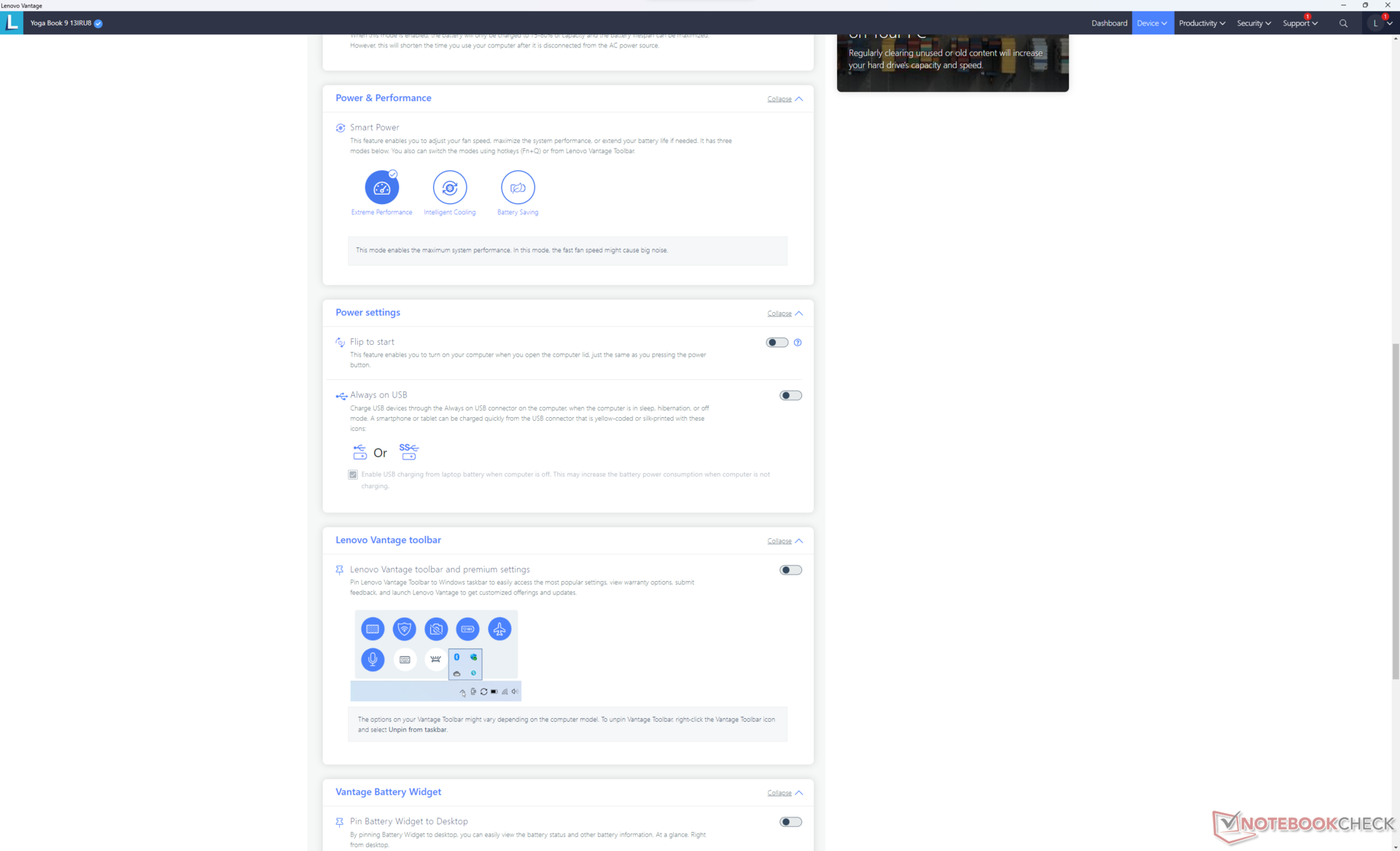Collapse the Power & Performance section
This screenshot has width=1400, height=851.
coord(785,98)
